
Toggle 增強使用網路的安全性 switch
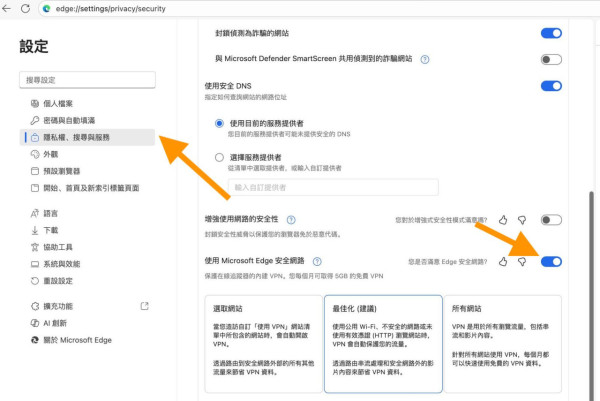551,220
